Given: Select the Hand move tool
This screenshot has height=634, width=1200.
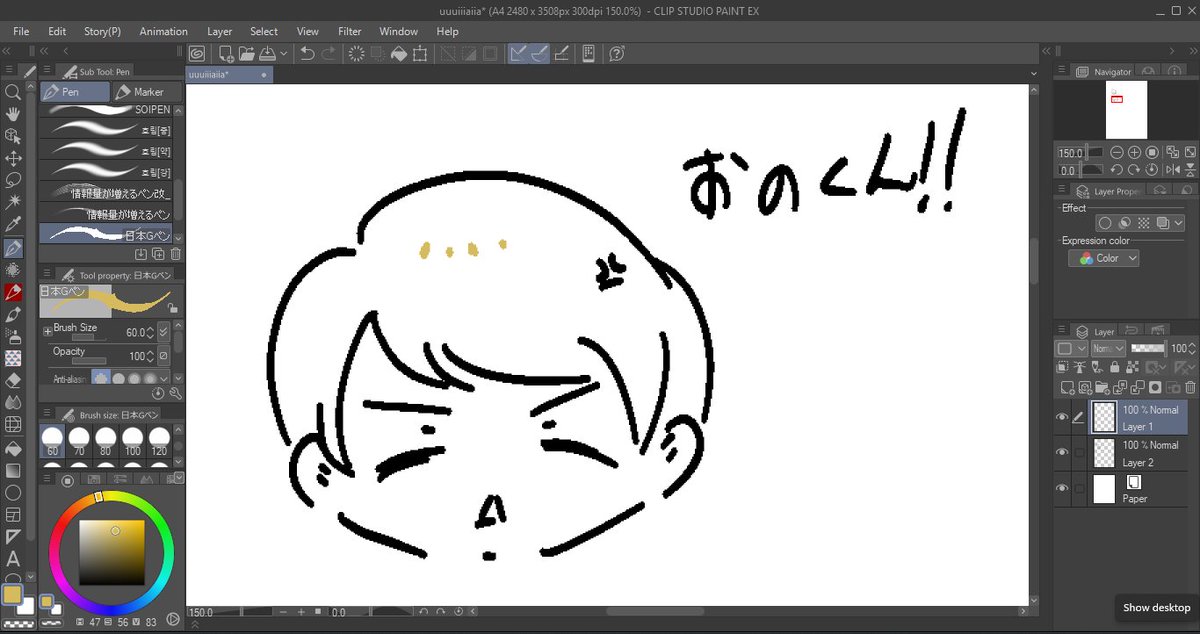Looking at the screenshot, I should point(13,115).
